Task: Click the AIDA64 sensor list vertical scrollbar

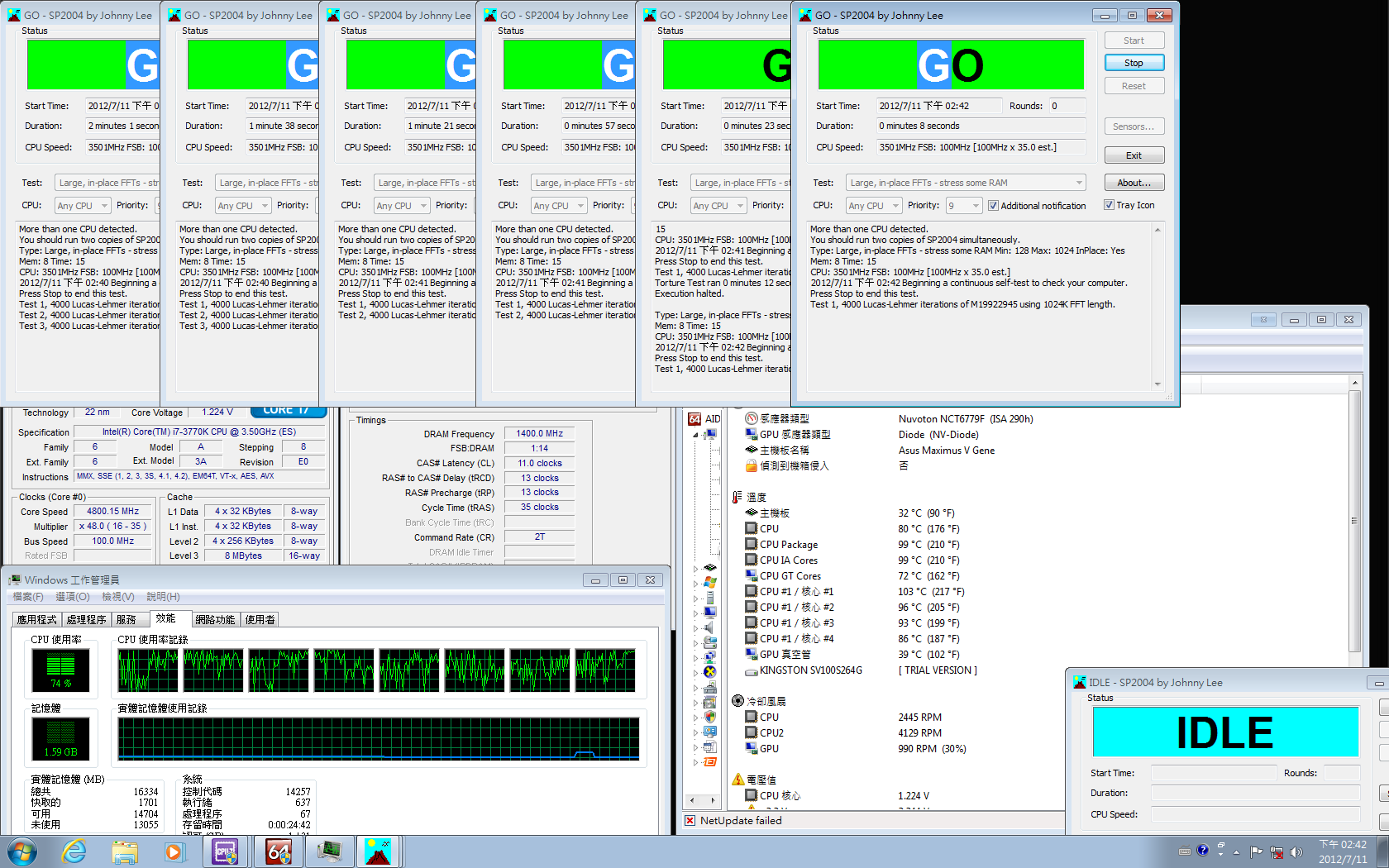Action: [x=1354, y=522]
